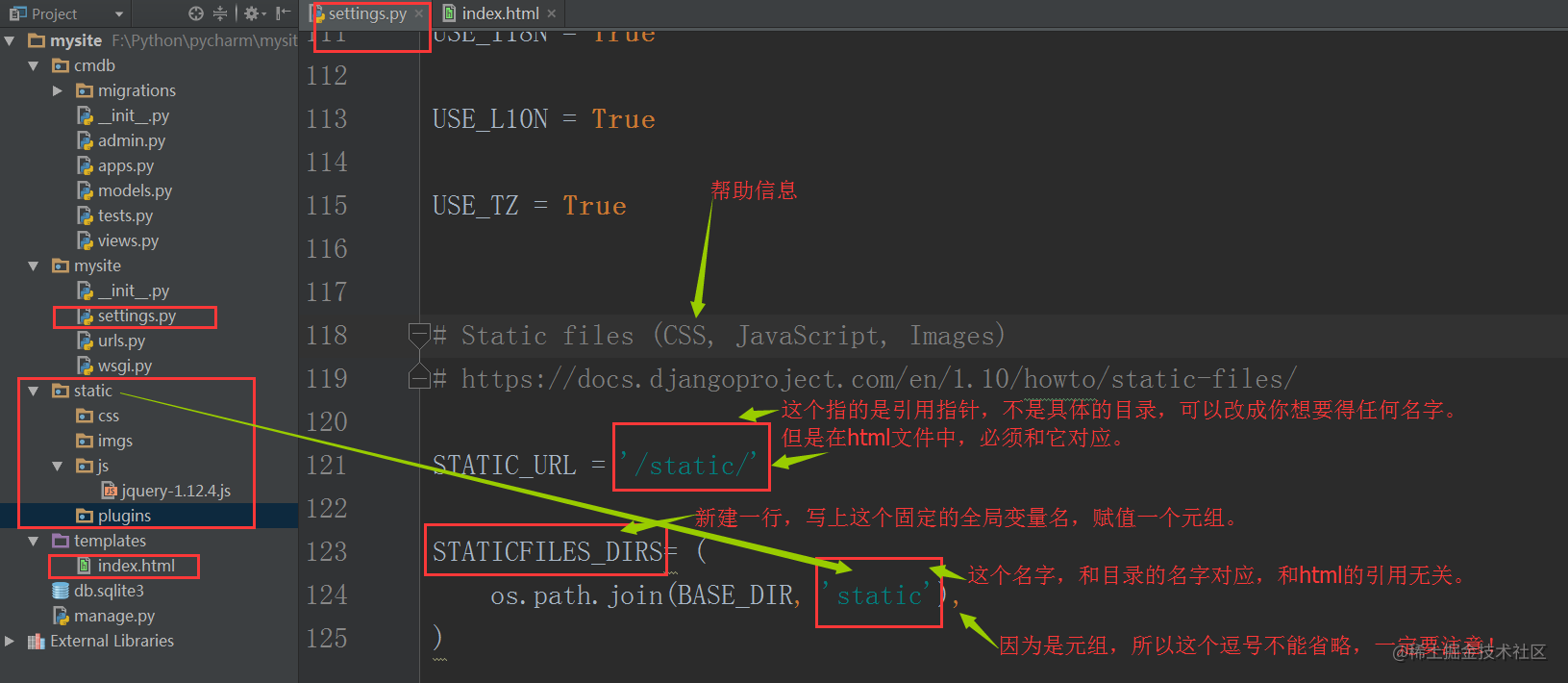Select settings.py in project tree
The height and width of the screenshot is (683, 1568).
point(137,316)
